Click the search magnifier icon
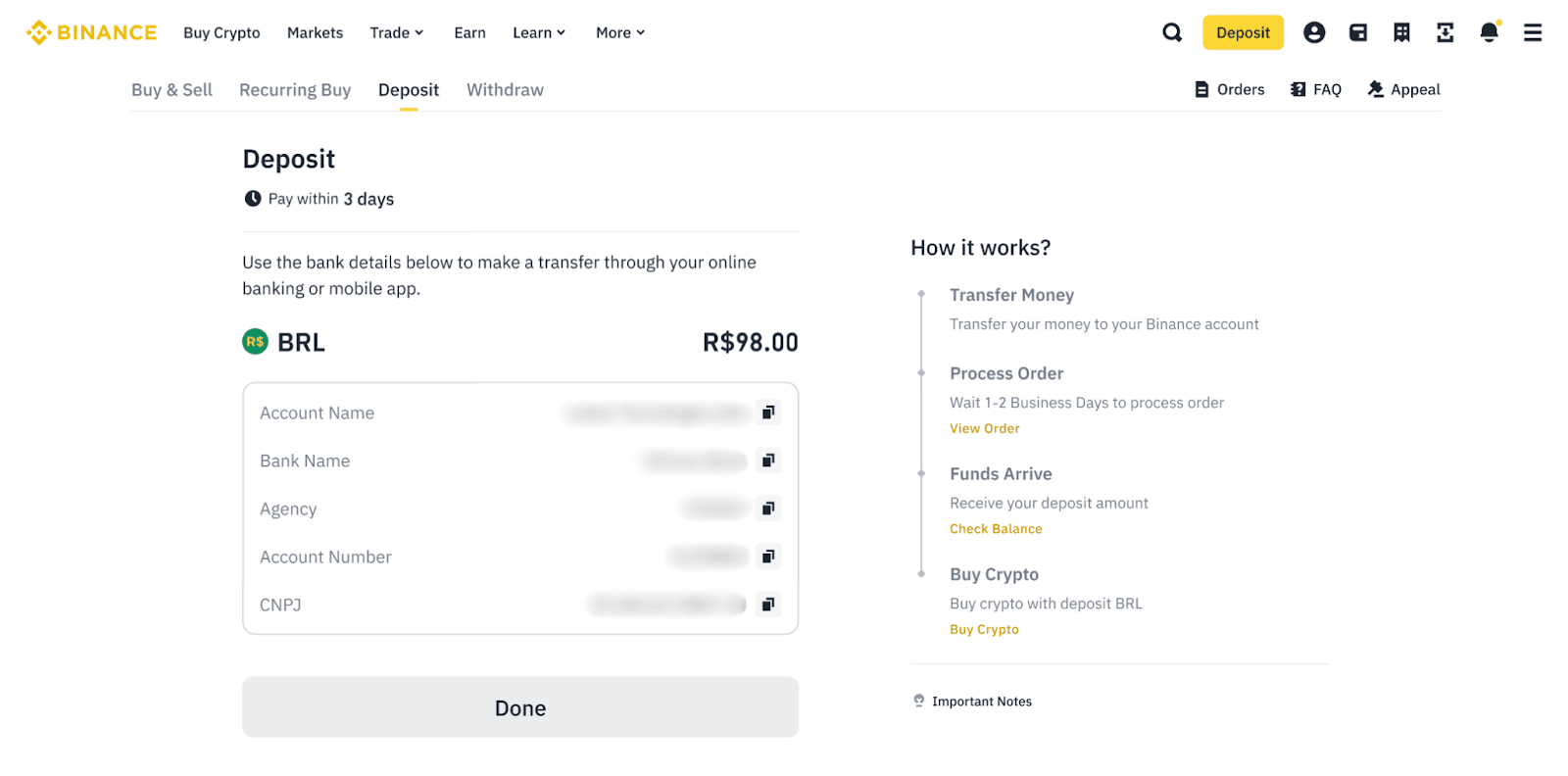 tap(1172, 33)
